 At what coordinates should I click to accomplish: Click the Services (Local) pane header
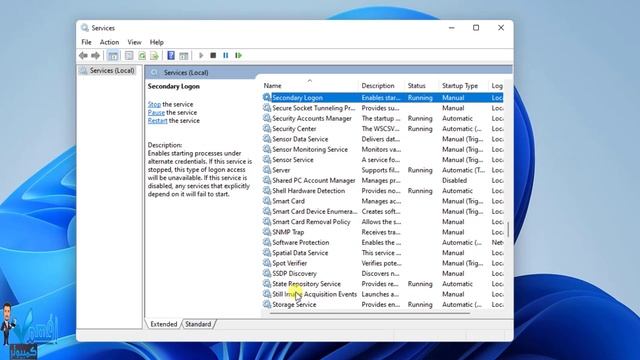coord(186,73)
